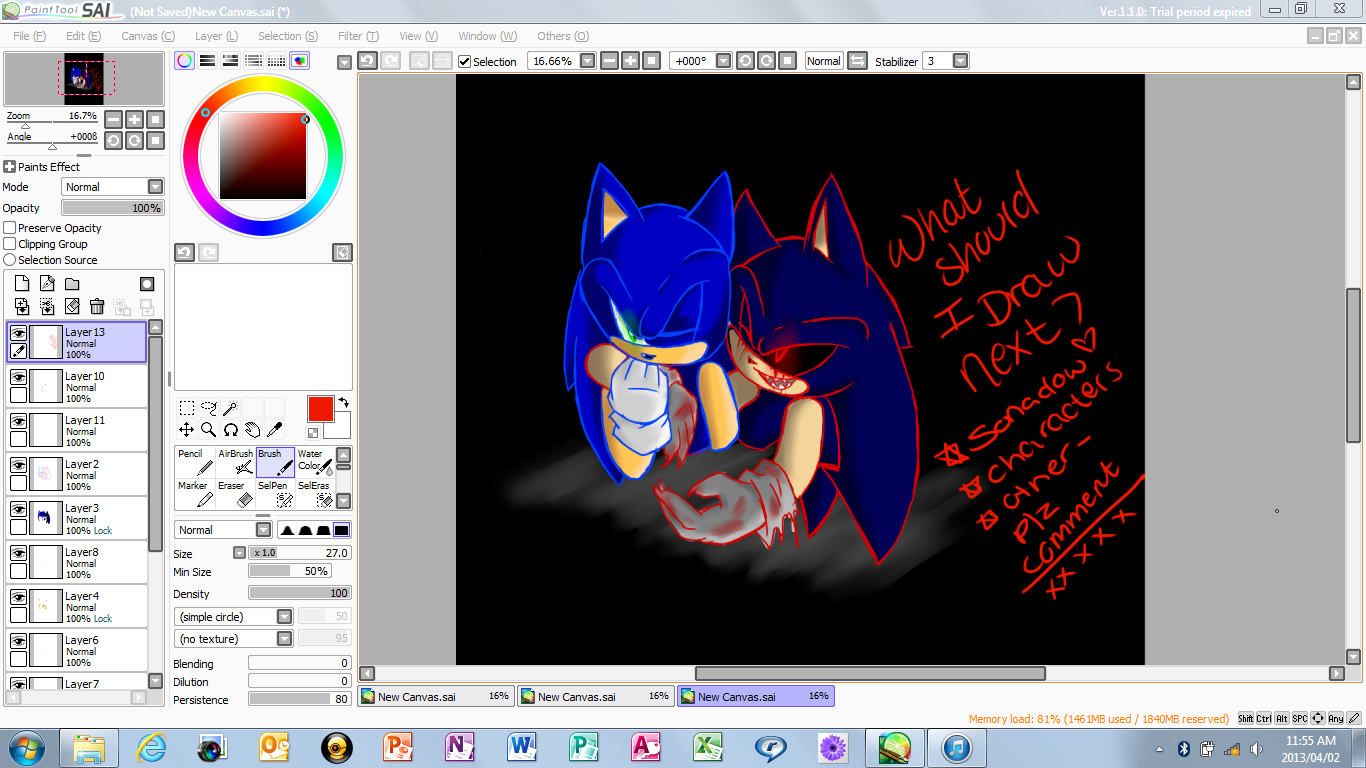Select the Layer 4 row

click(x=77, y=607)
